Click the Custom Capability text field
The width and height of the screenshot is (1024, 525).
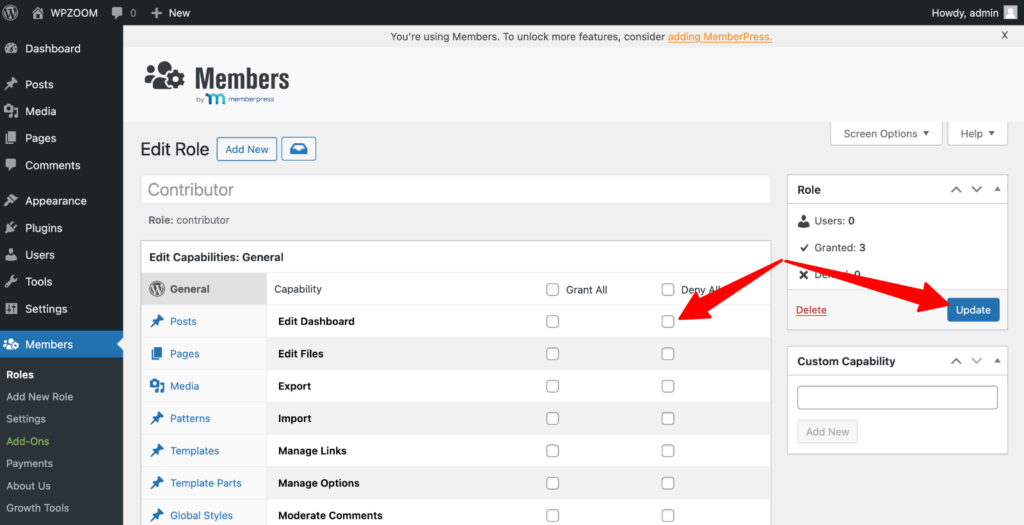click(897, 397)
